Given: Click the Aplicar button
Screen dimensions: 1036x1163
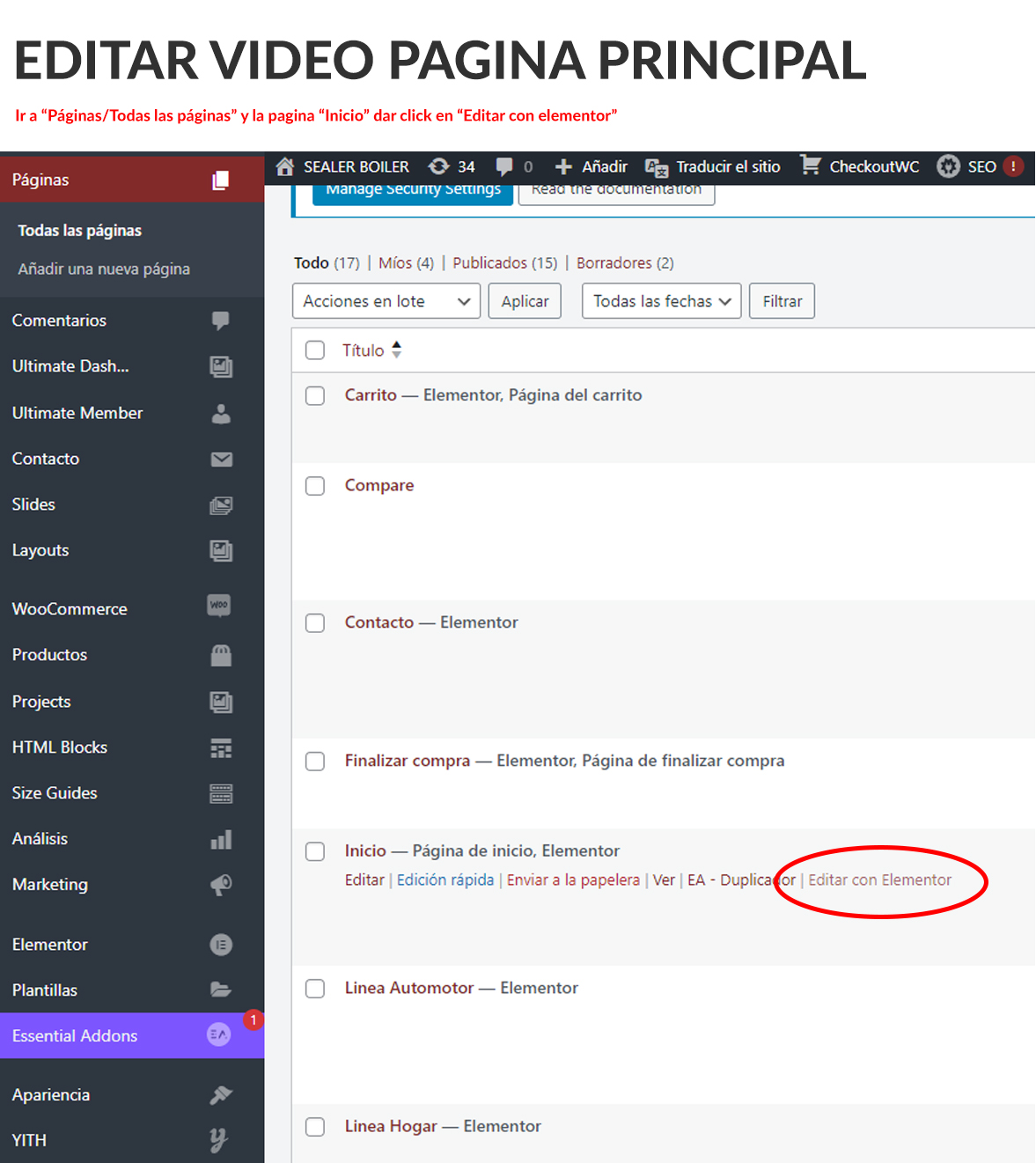Looking at the screenshot, I should (x=525, y=301).
